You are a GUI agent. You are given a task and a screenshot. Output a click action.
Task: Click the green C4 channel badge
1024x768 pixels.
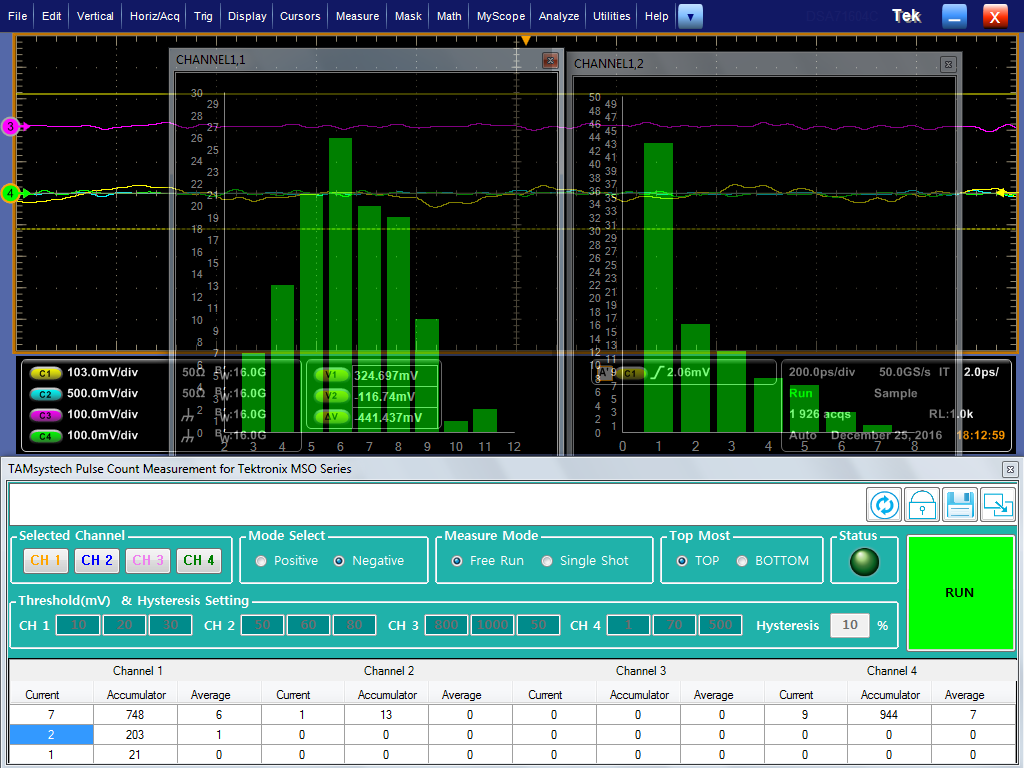pos(45,436)
